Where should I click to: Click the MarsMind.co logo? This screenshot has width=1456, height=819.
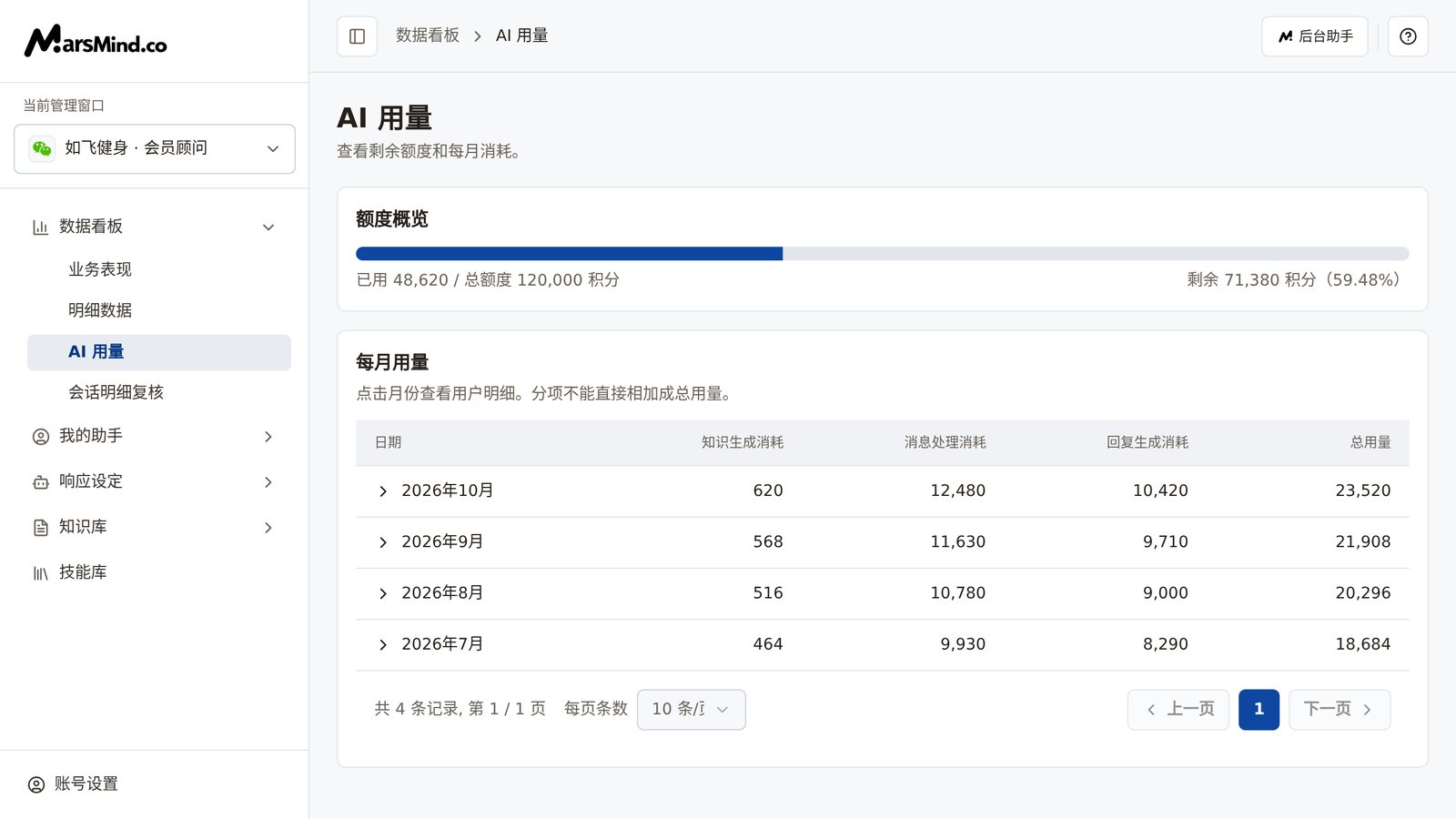pos(96,41)
